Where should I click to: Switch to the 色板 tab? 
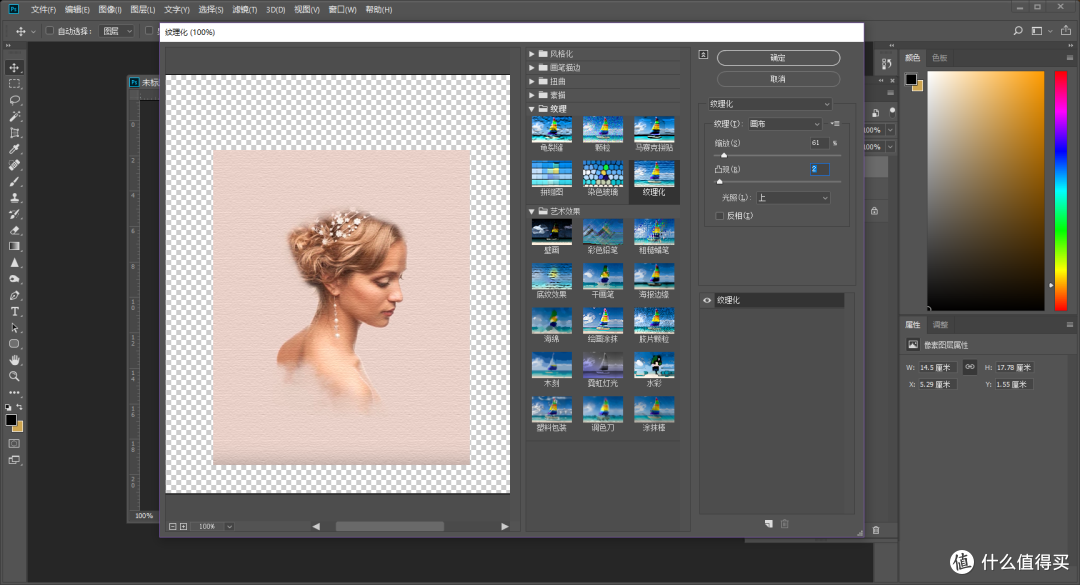939,57
